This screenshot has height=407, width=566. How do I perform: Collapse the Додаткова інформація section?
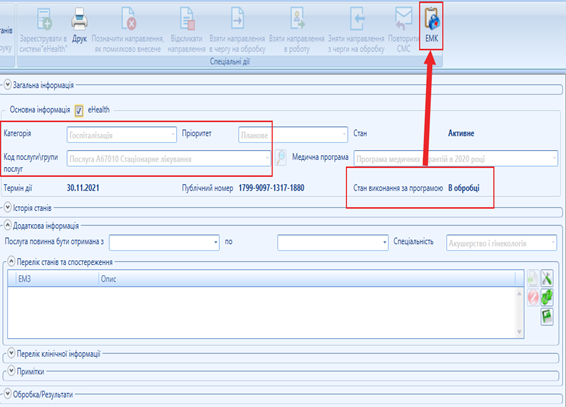pos(8,226)
